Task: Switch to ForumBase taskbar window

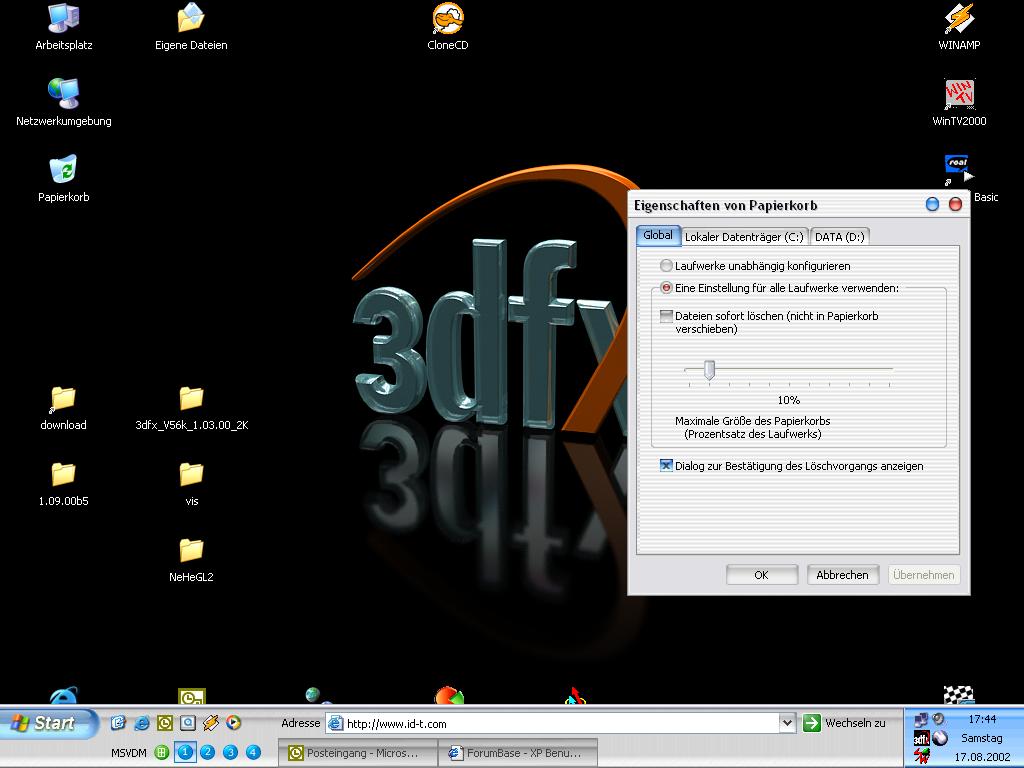Action: click(x=518, y=753)
